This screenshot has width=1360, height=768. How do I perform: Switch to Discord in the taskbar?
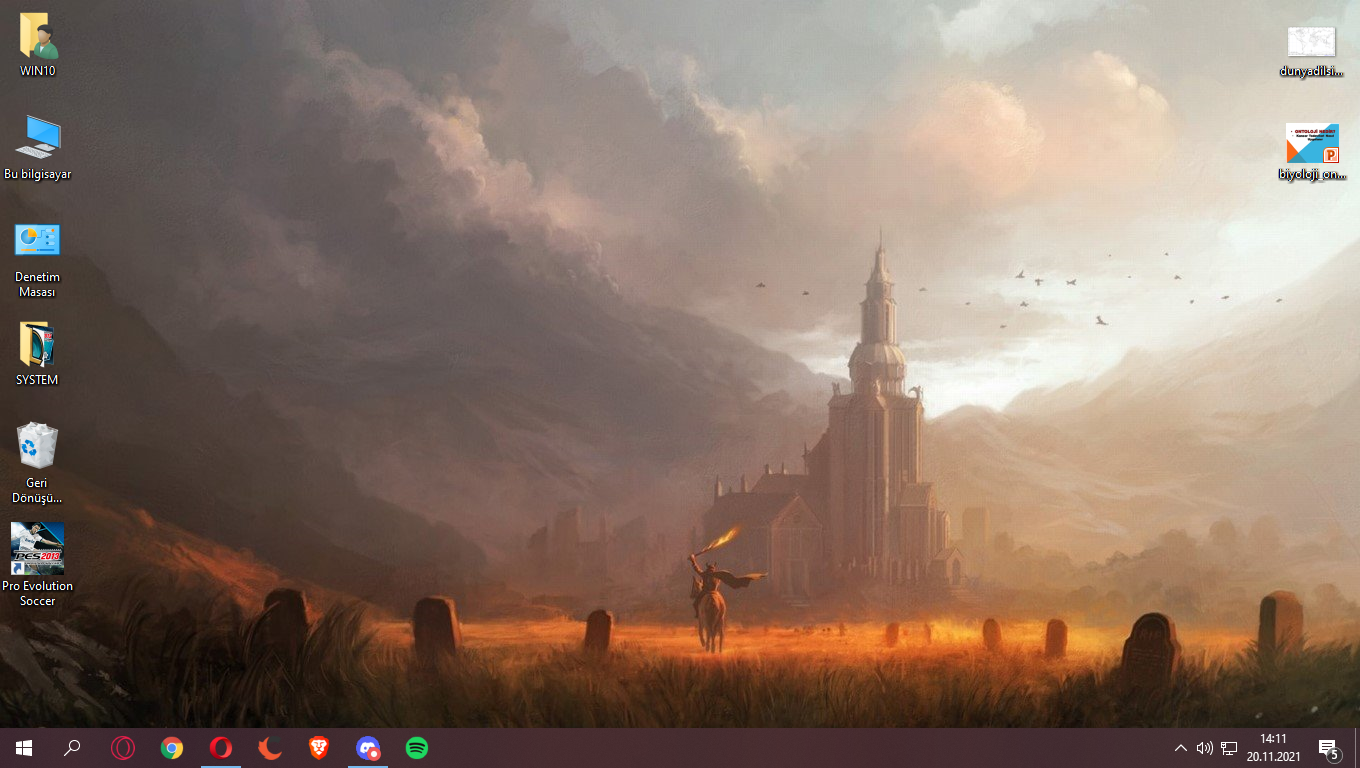[368, 748]
